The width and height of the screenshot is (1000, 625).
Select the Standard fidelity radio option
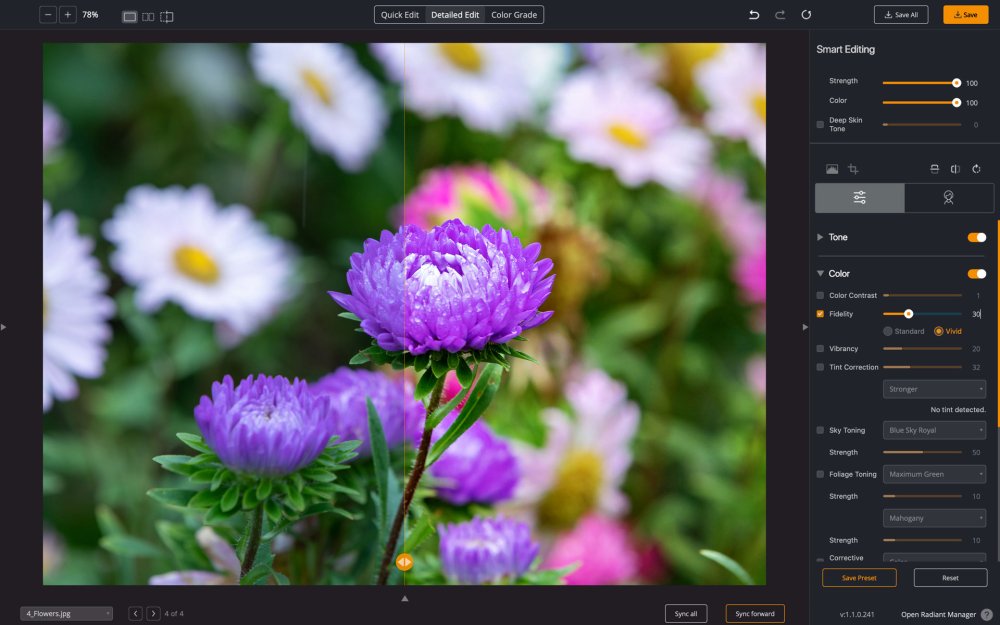click(x=888, y=331)
